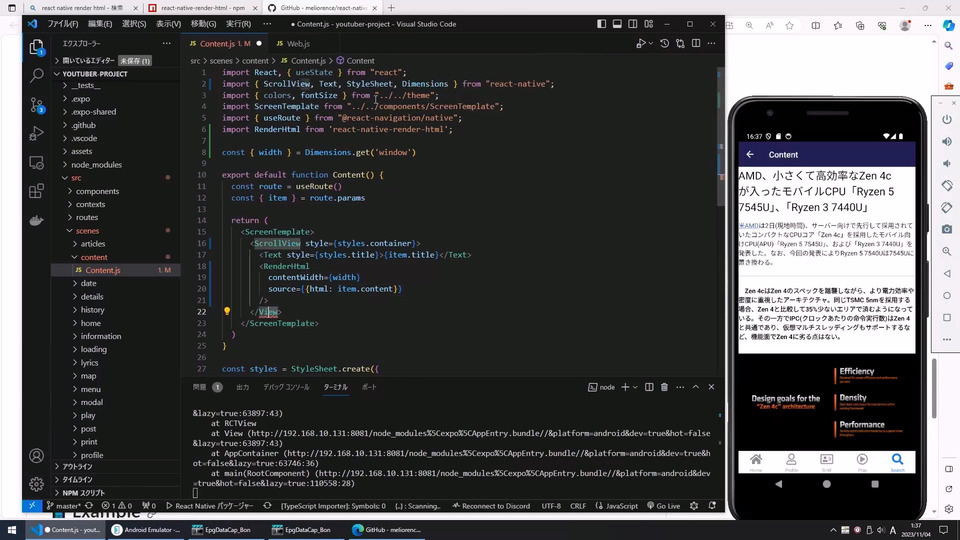Expand the outline section

coord(77,467)
